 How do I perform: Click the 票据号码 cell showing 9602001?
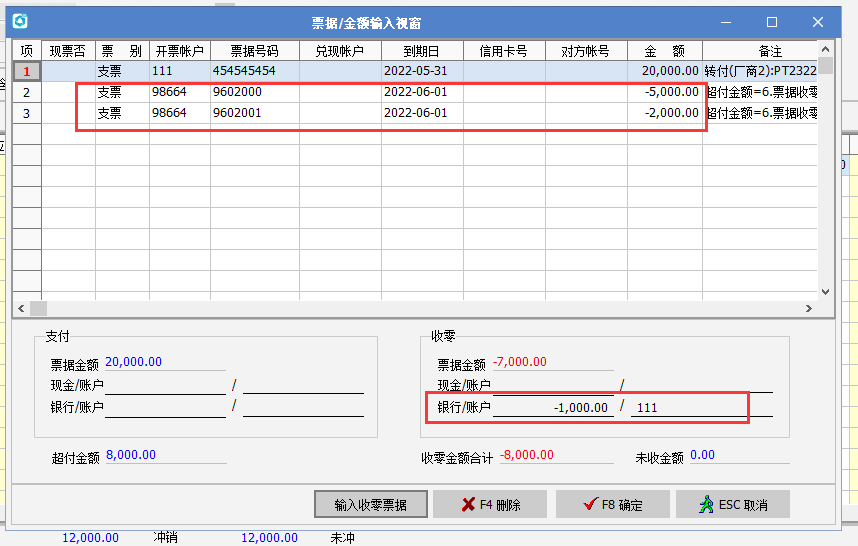(254, 113)
